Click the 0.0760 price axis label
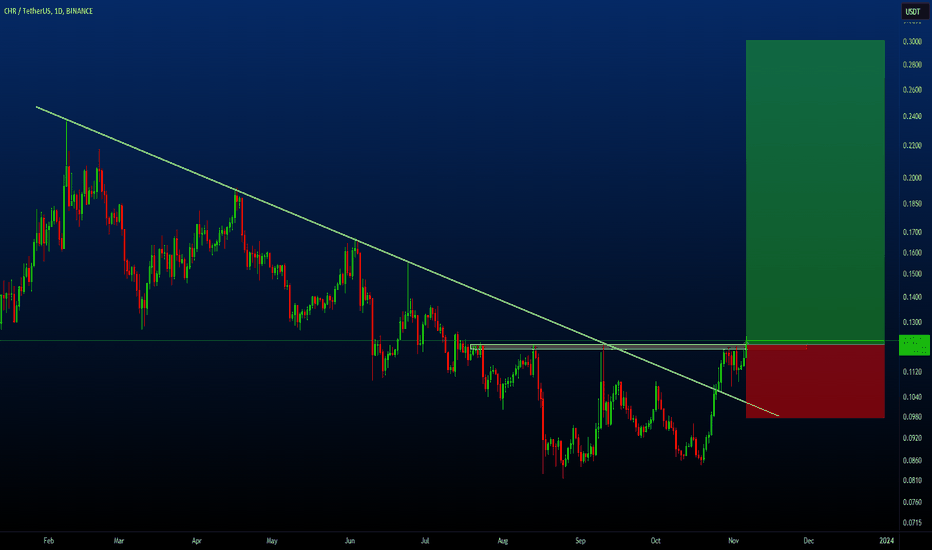 (x=912, y=502)
